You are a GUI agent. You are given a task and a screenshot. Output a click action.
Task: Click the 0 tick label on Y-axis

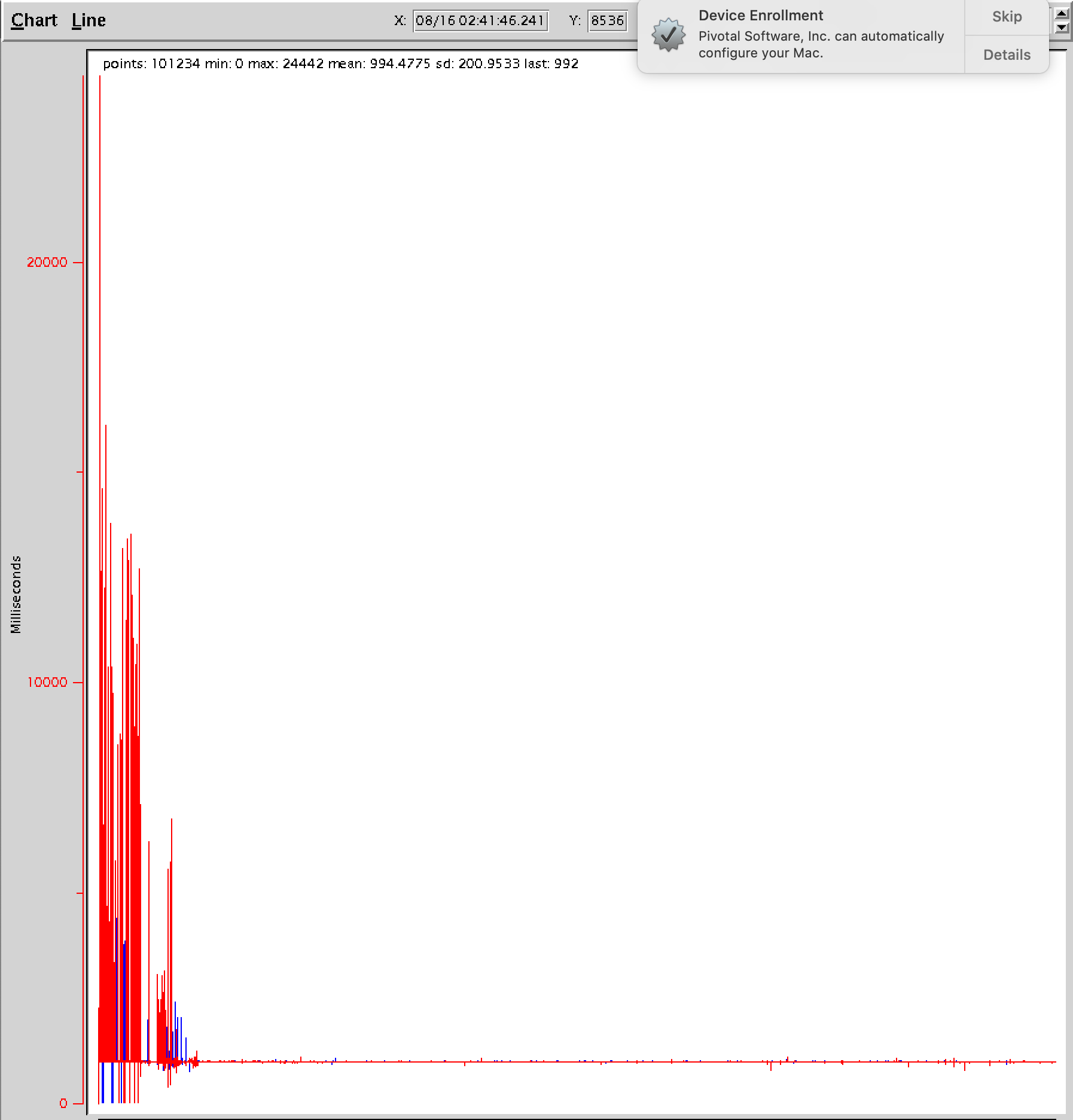[63, 1103]
